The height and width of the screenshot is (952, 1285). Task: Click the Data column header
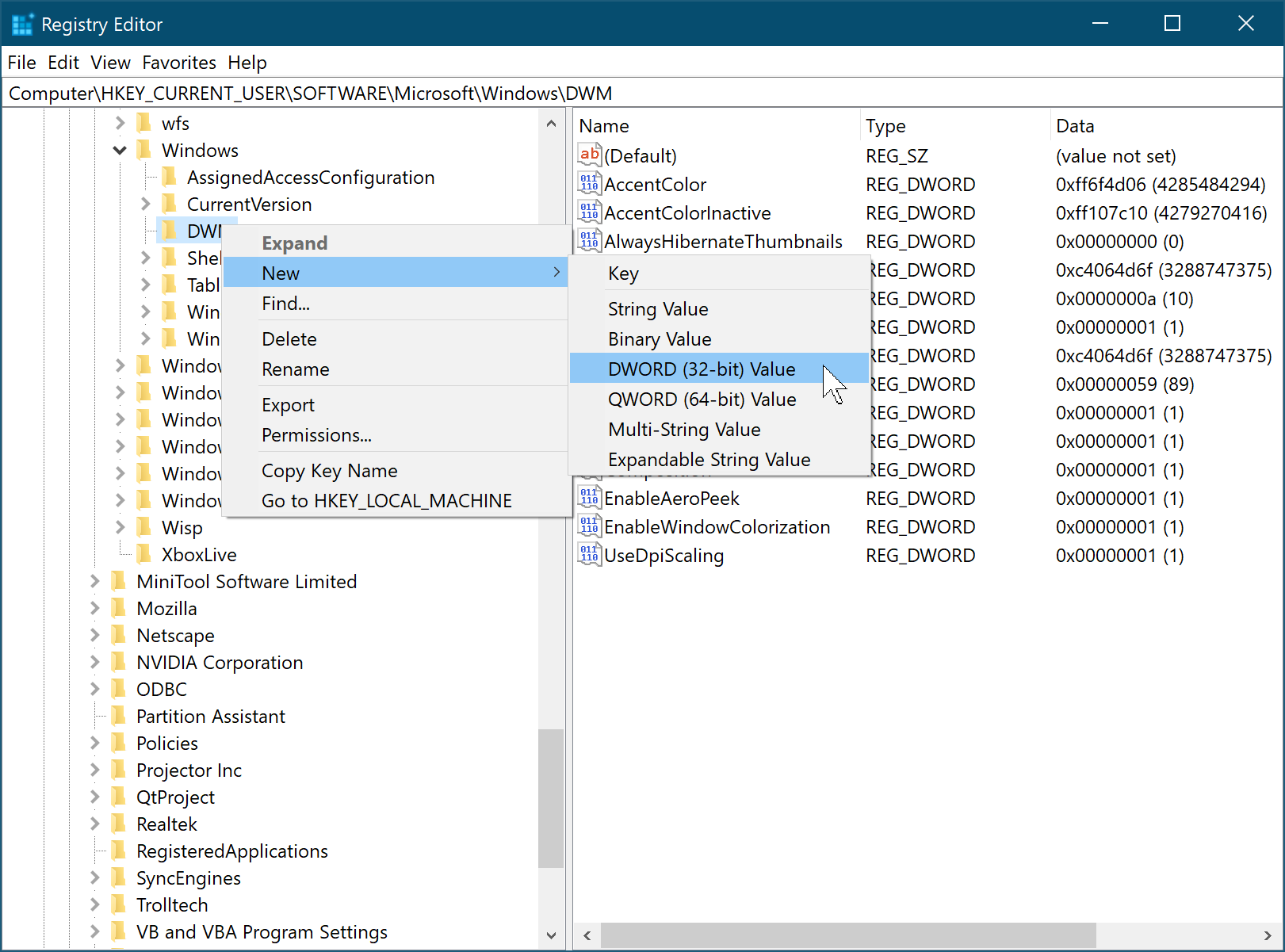pyautogui.click(x=1165, y=125)
